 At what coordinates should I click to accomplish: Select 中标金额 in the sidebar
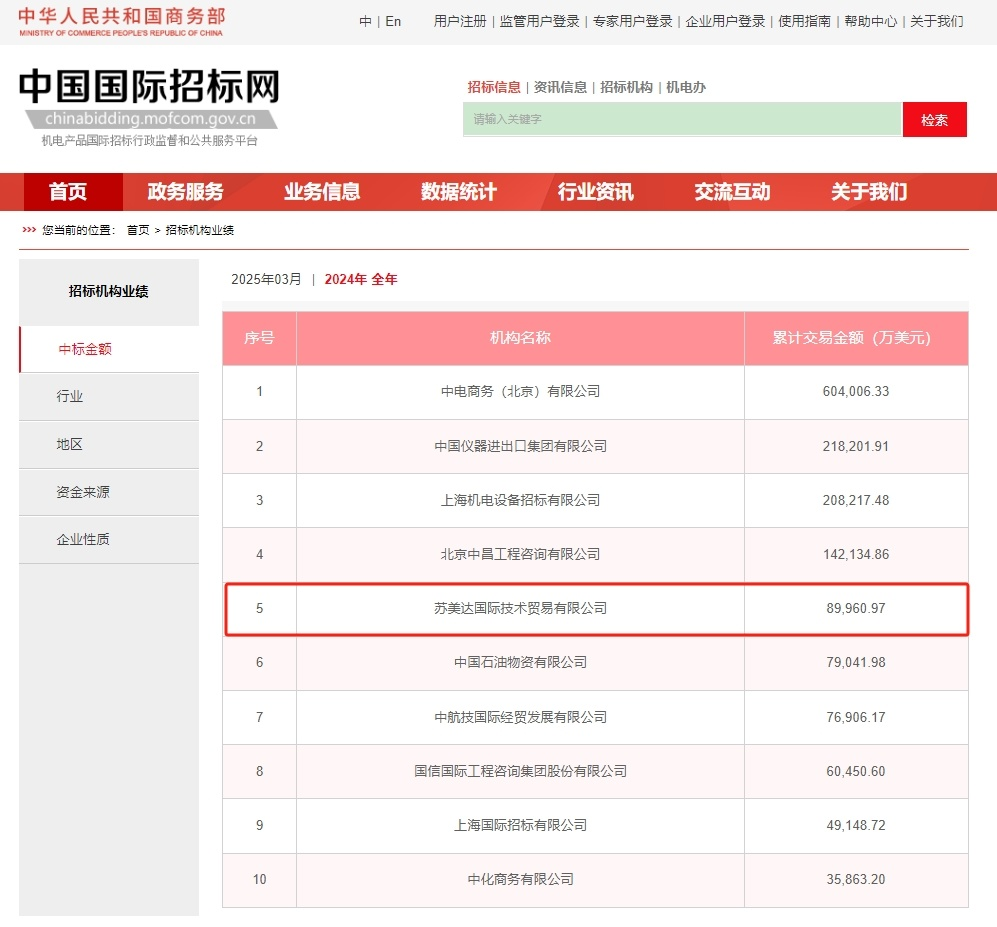(x=109, y=349)
